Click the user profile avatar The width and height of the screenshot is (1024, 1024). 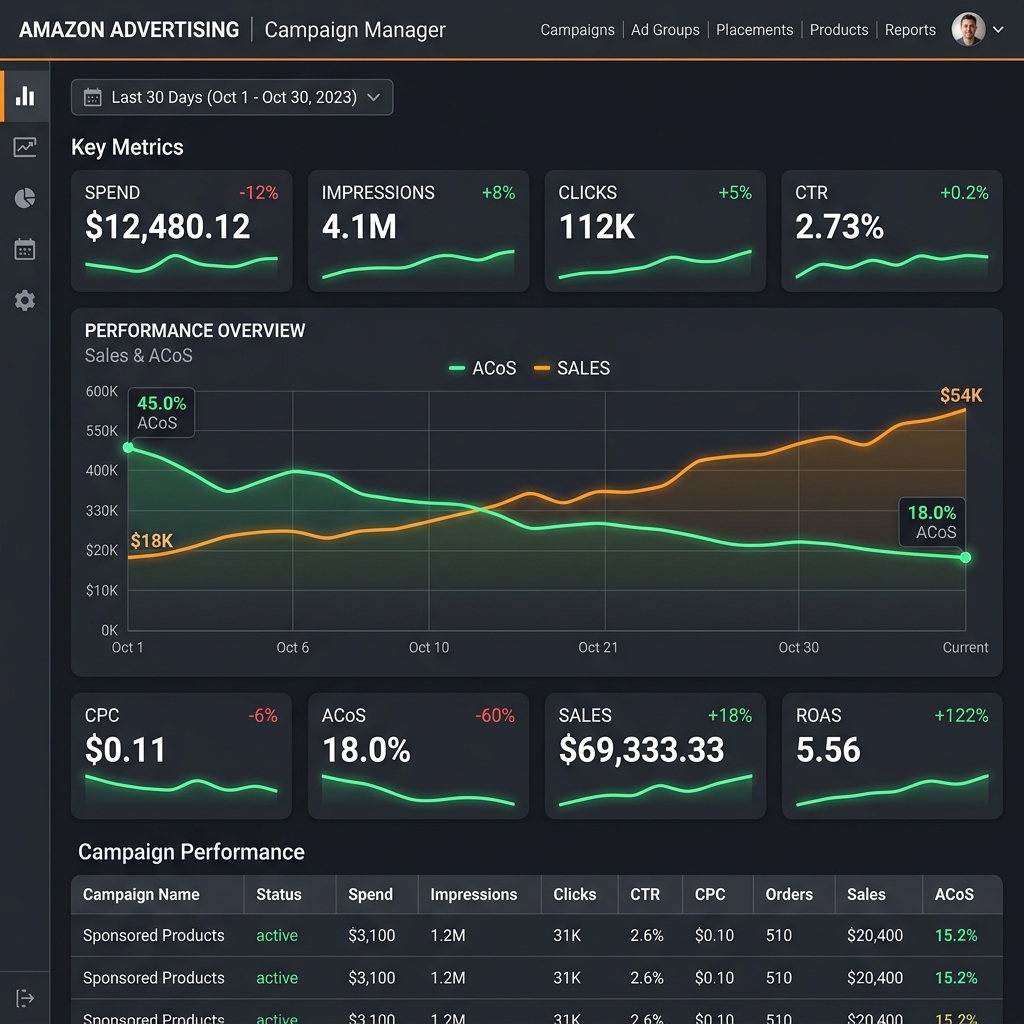pos(968,29)
